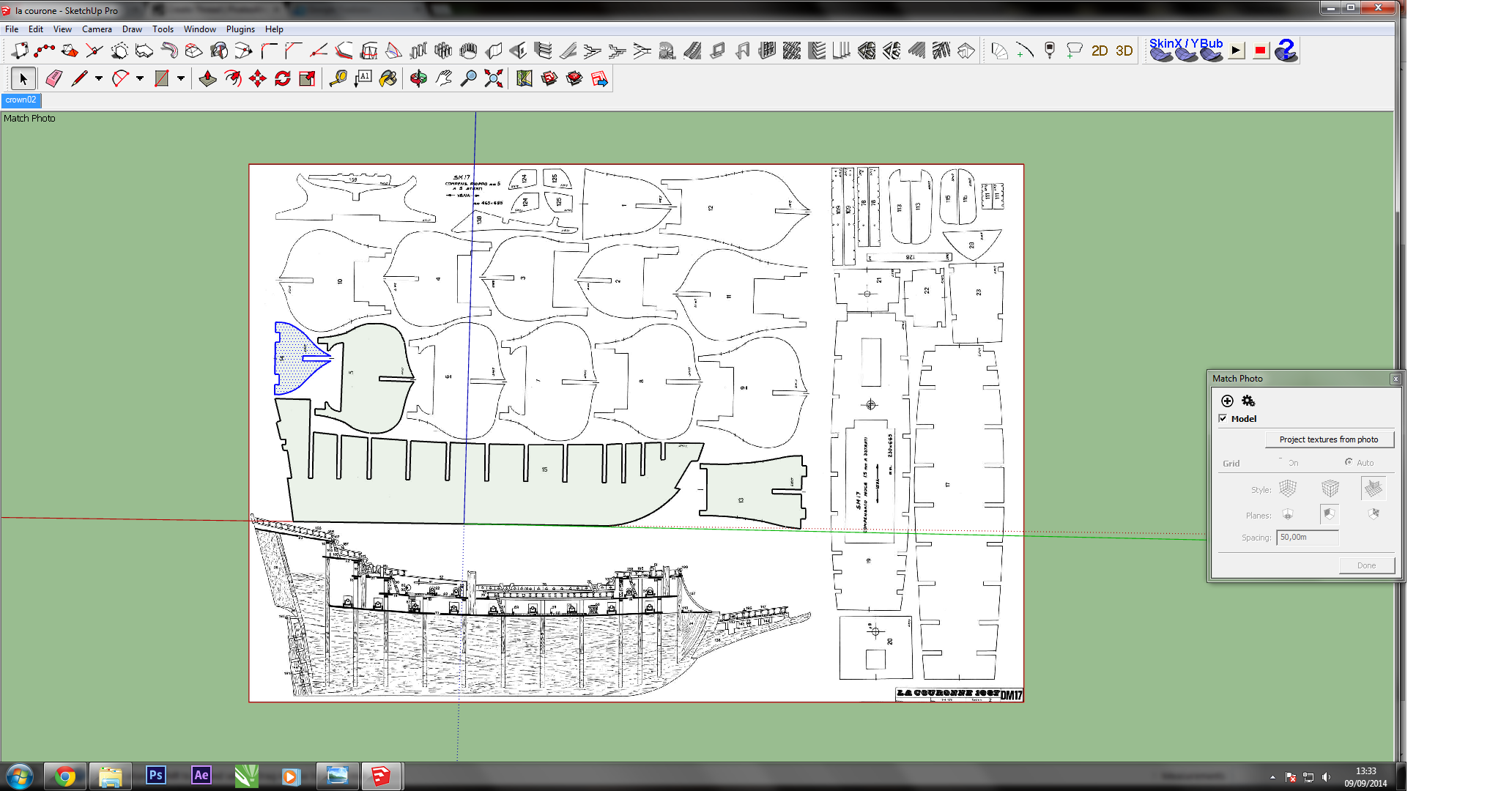Open Arc tool dropdown arrow

point(140,78)
